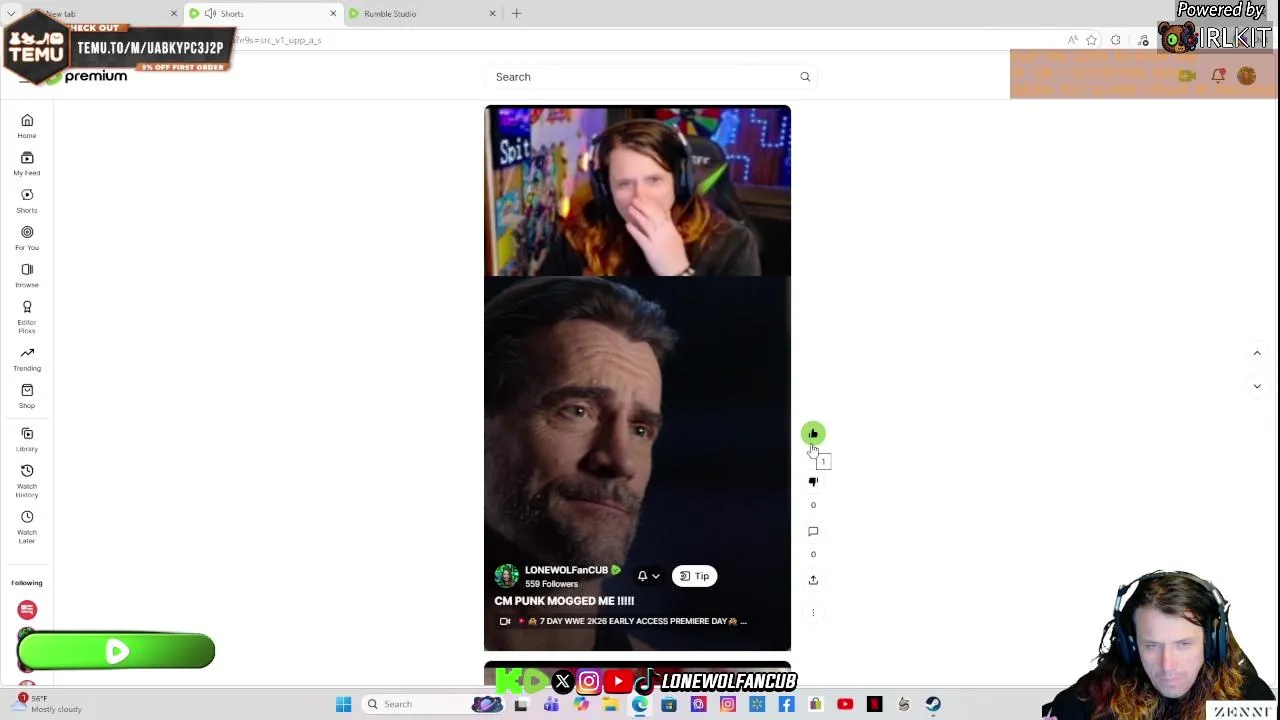The height and width of the screenshot is (720, 1280).
Task: Go to Shorts in the sidebar
Action: click(x=27, y=201)
